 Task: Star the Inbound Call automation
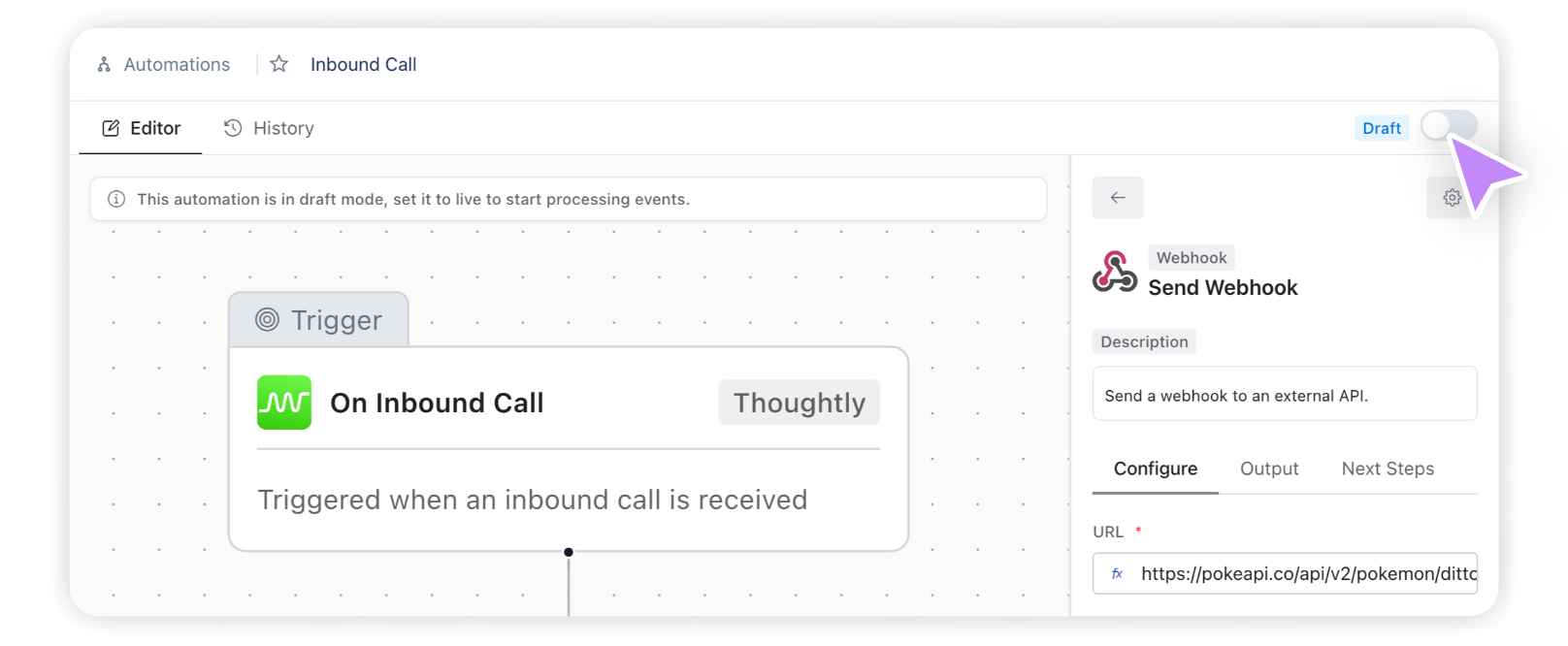[279, 64]
